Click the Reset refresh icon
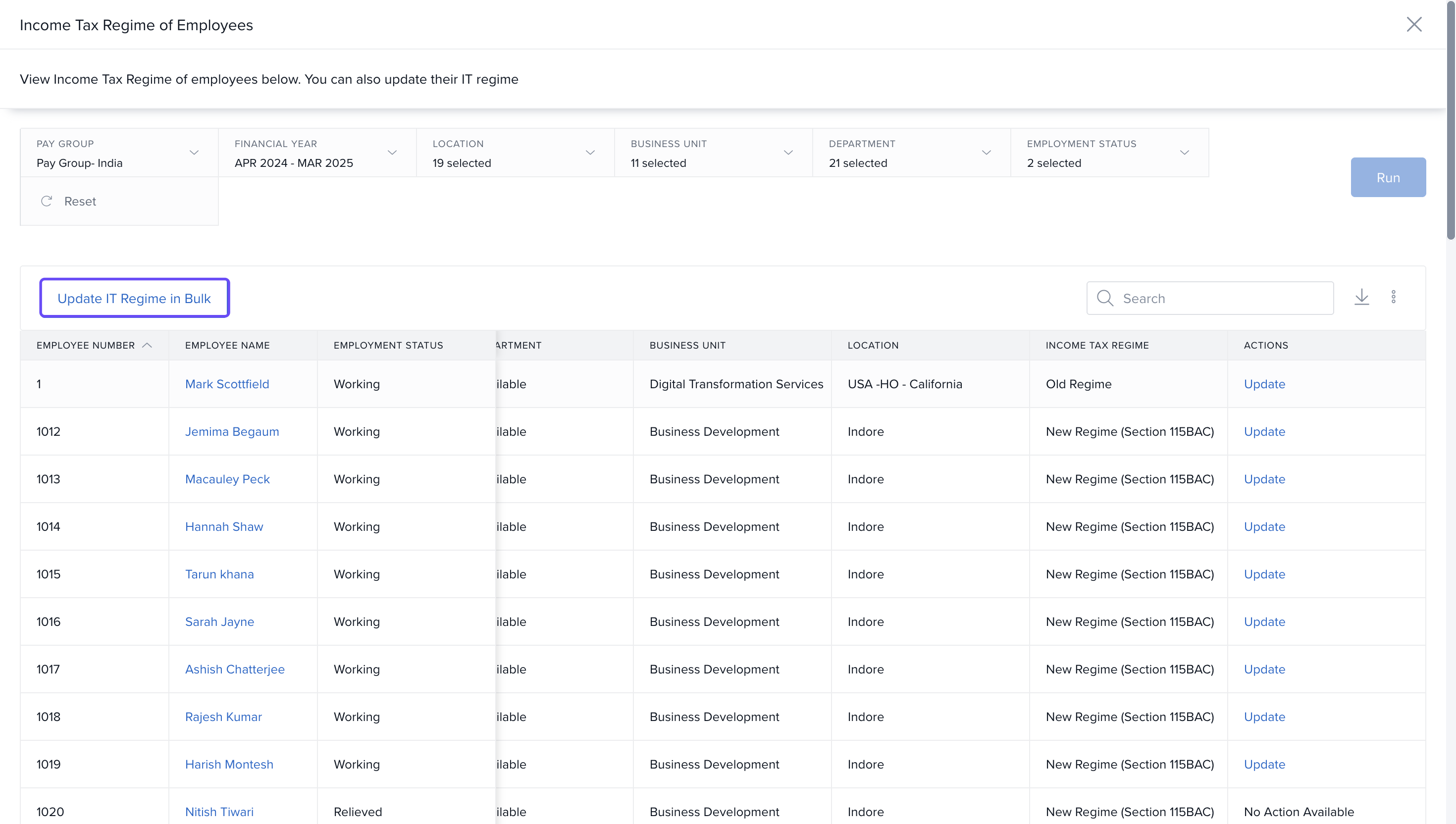The width and height of the screenshot is (1456, 824). tap(47, 201)
